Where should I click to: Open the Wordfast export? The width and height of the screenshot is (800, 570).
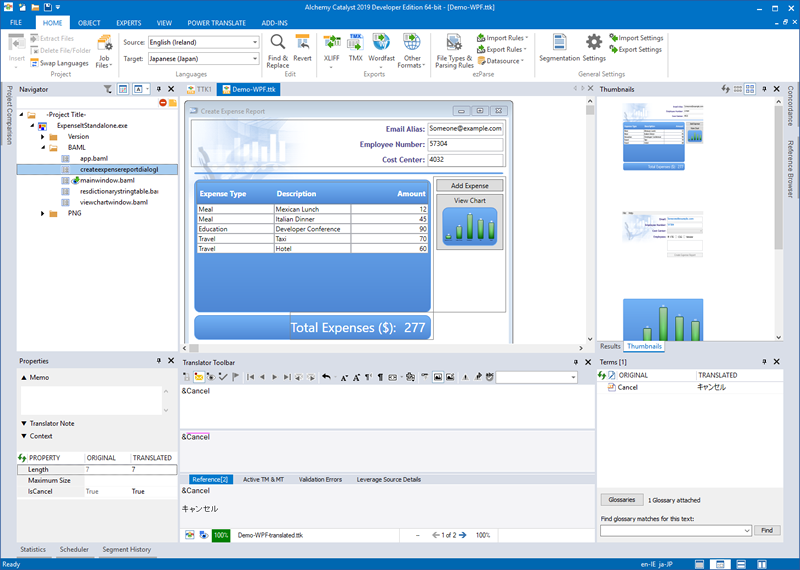[381, 51]
